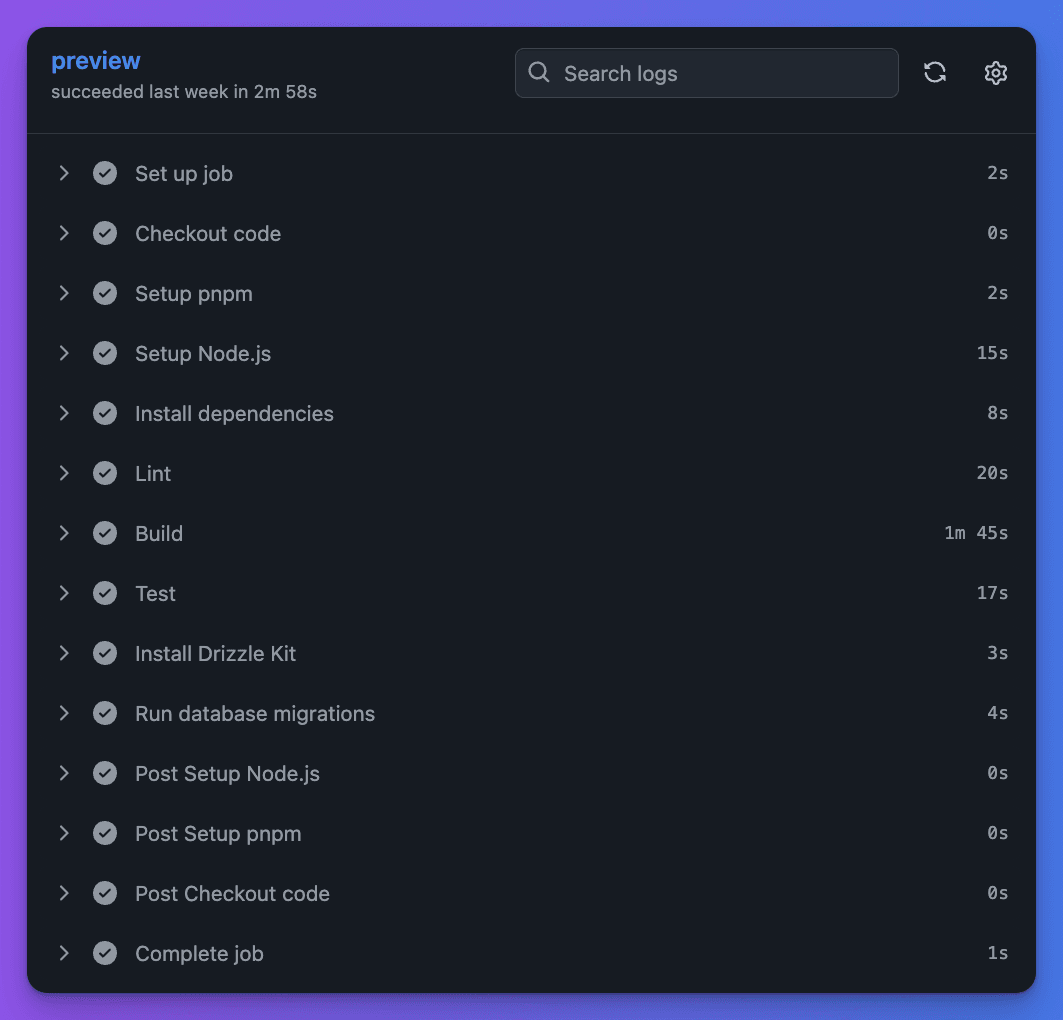Refresh logs with the circular arrows icon

tap(935, 73)
